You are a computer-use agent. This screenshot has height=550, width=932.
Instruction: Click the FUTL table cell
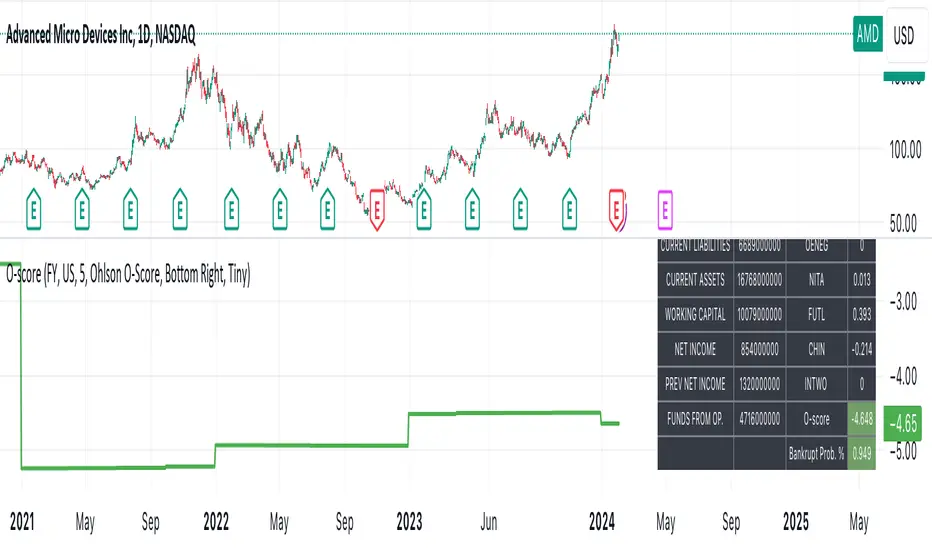816,314
